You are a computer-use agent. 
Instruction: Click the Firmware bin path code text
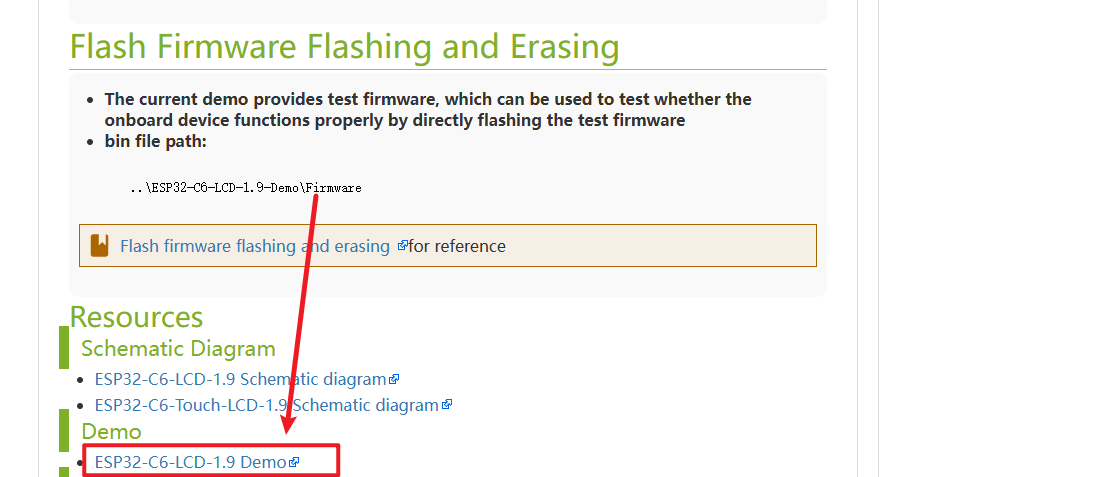coord(245,188)
